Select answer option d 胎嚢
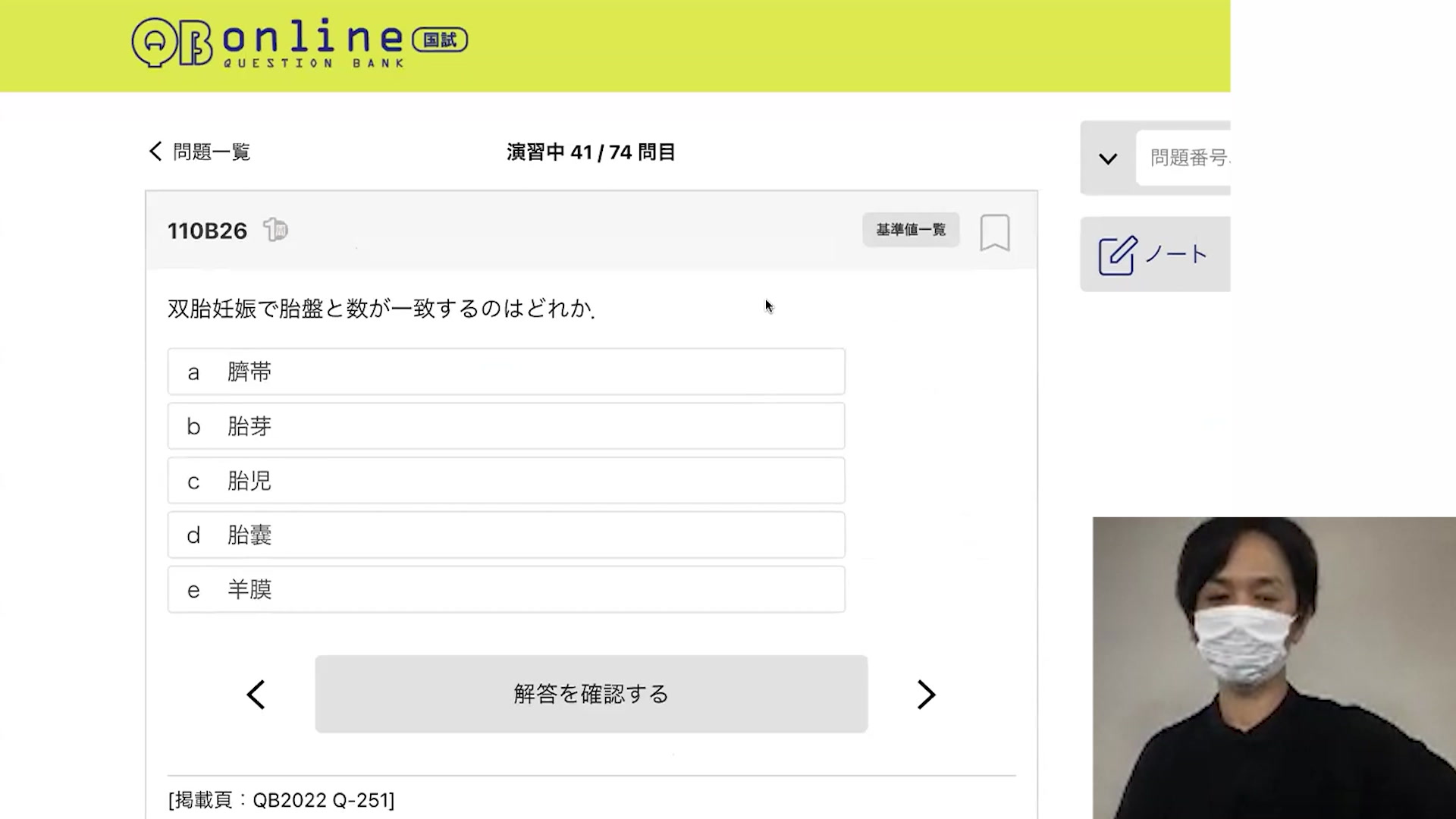 tap(506, 535)
